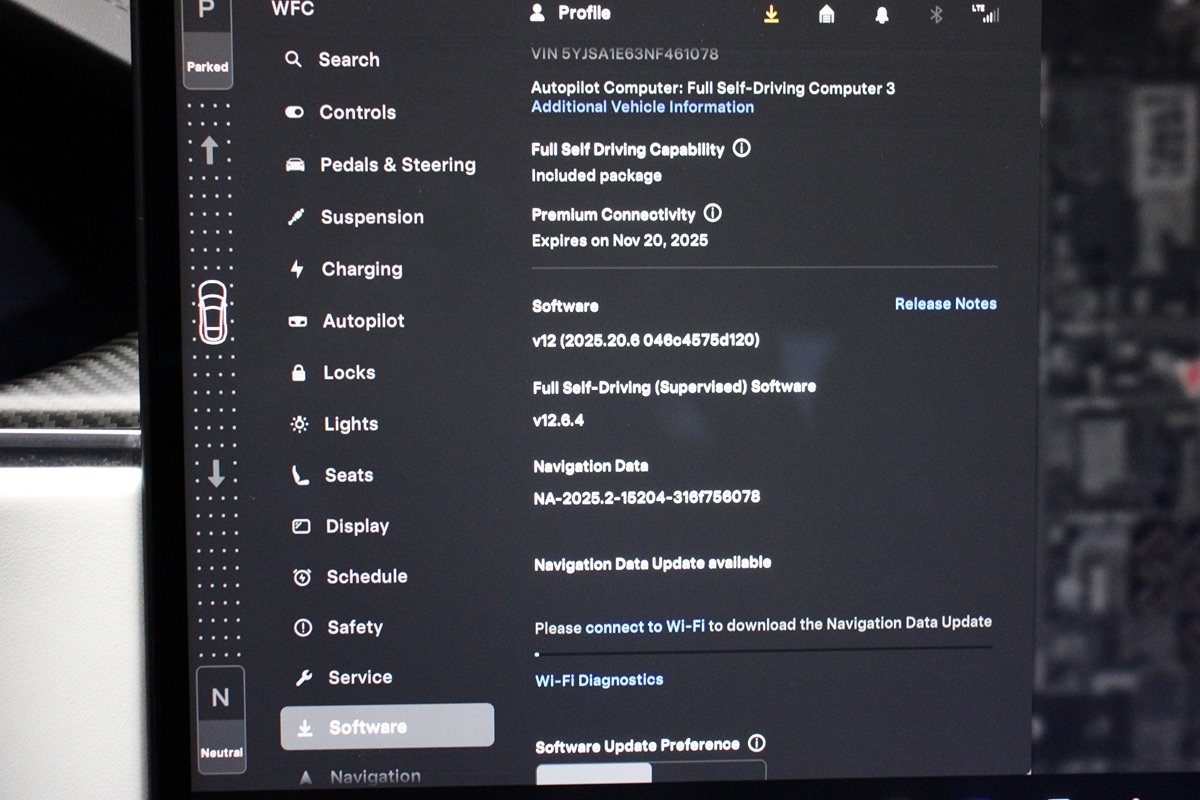The height and width of the screenshot is (800, 1200).
Task: Open Bluetooth settings via its icon
Action: click(934, 14)
